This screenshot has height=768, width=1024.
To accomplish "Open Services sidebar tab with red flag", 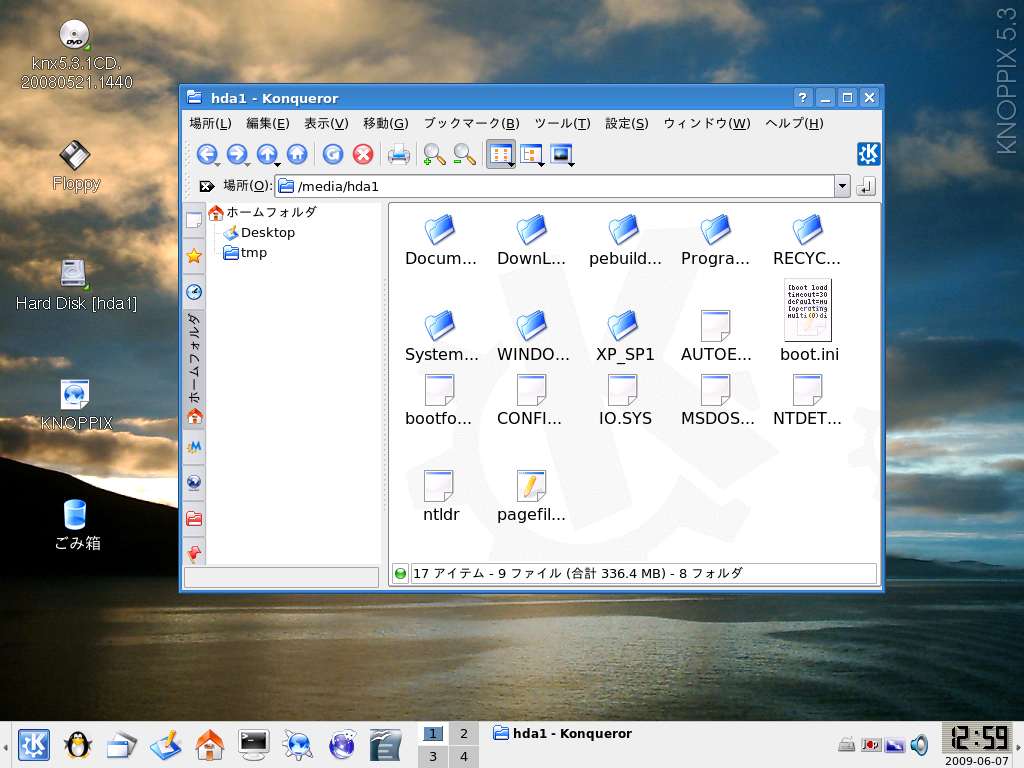I will tap(194, 553).
